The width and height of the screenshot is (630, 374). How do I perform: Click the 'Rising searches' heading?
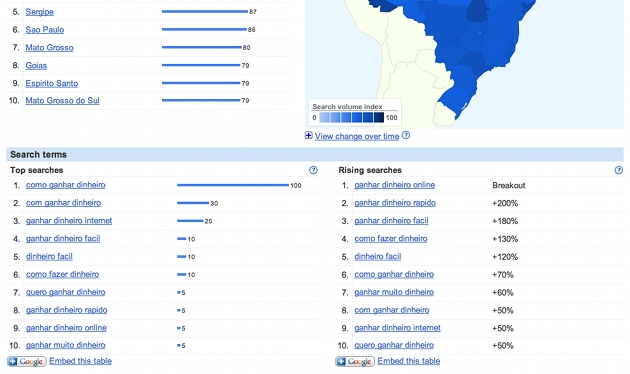coord(370,170)
